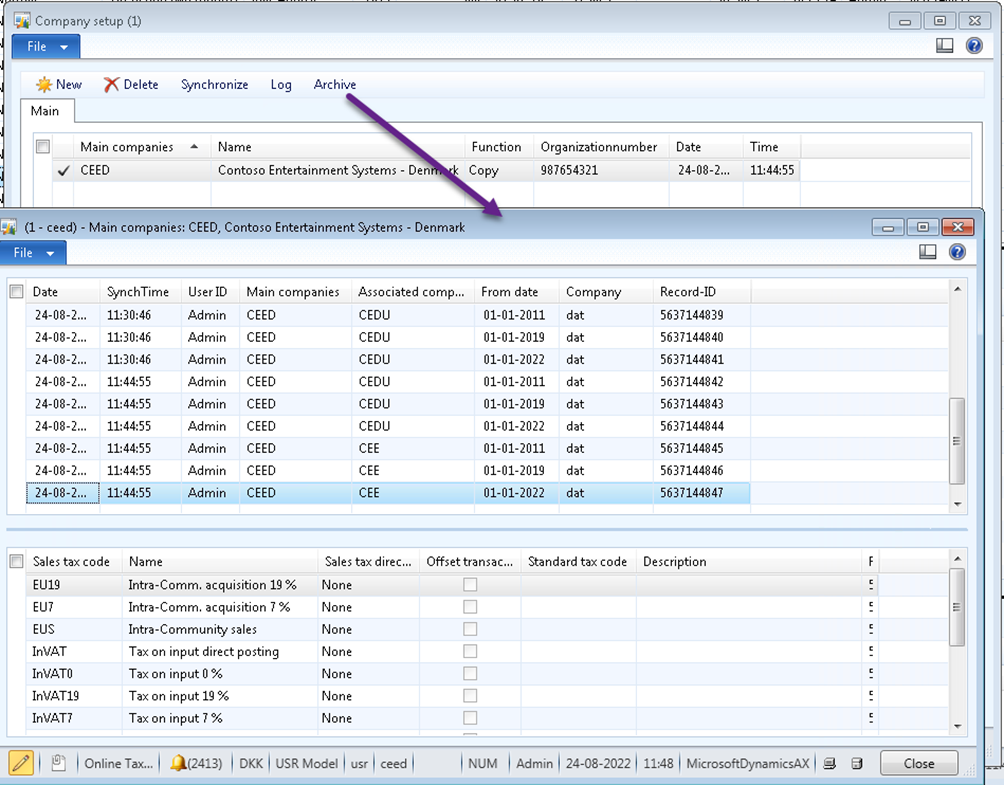Click the Tax on input 7 % cell

(x=220, y=718)
